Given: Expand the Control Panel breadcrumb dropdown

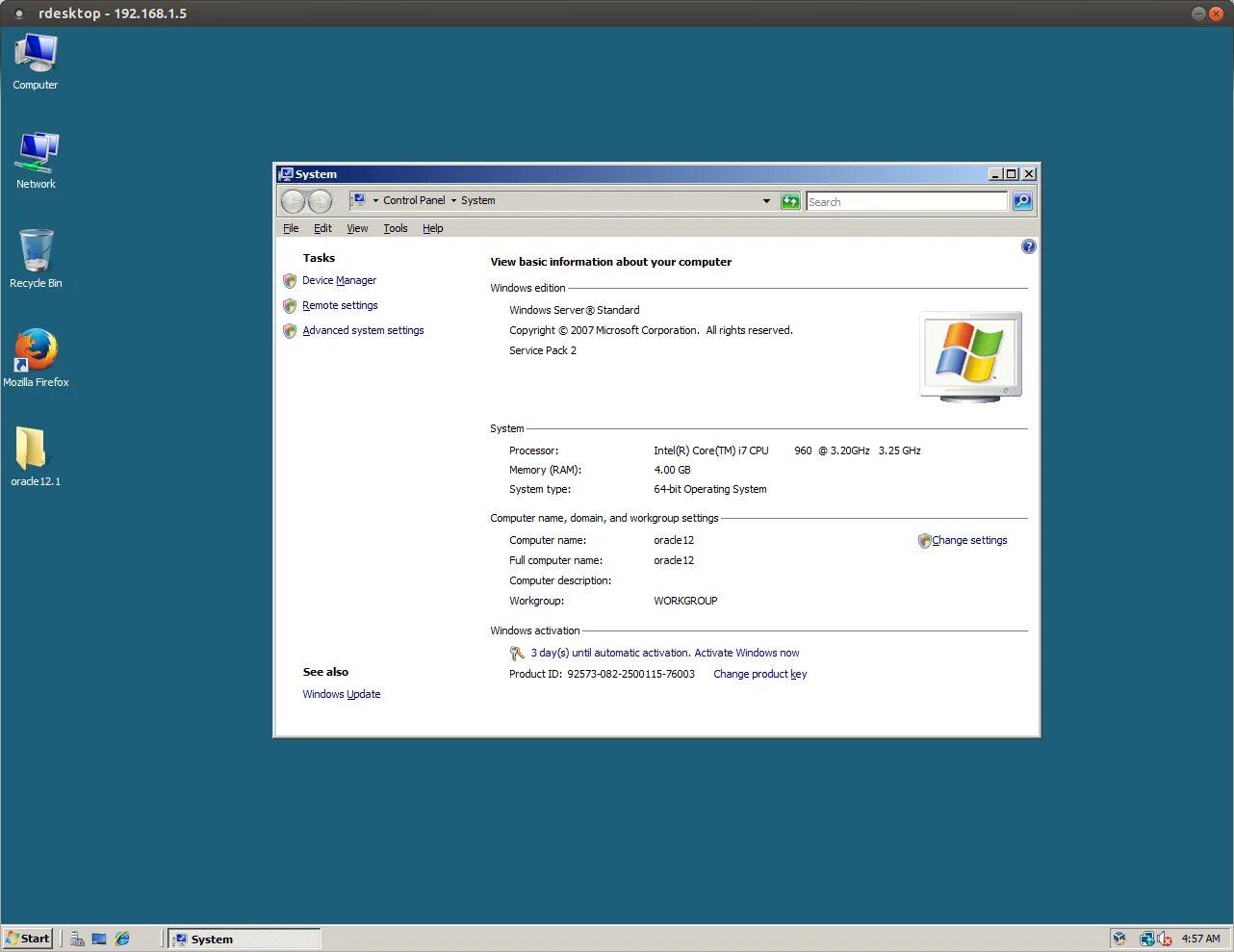Looking at the screenshot, I should coord(452,200).
